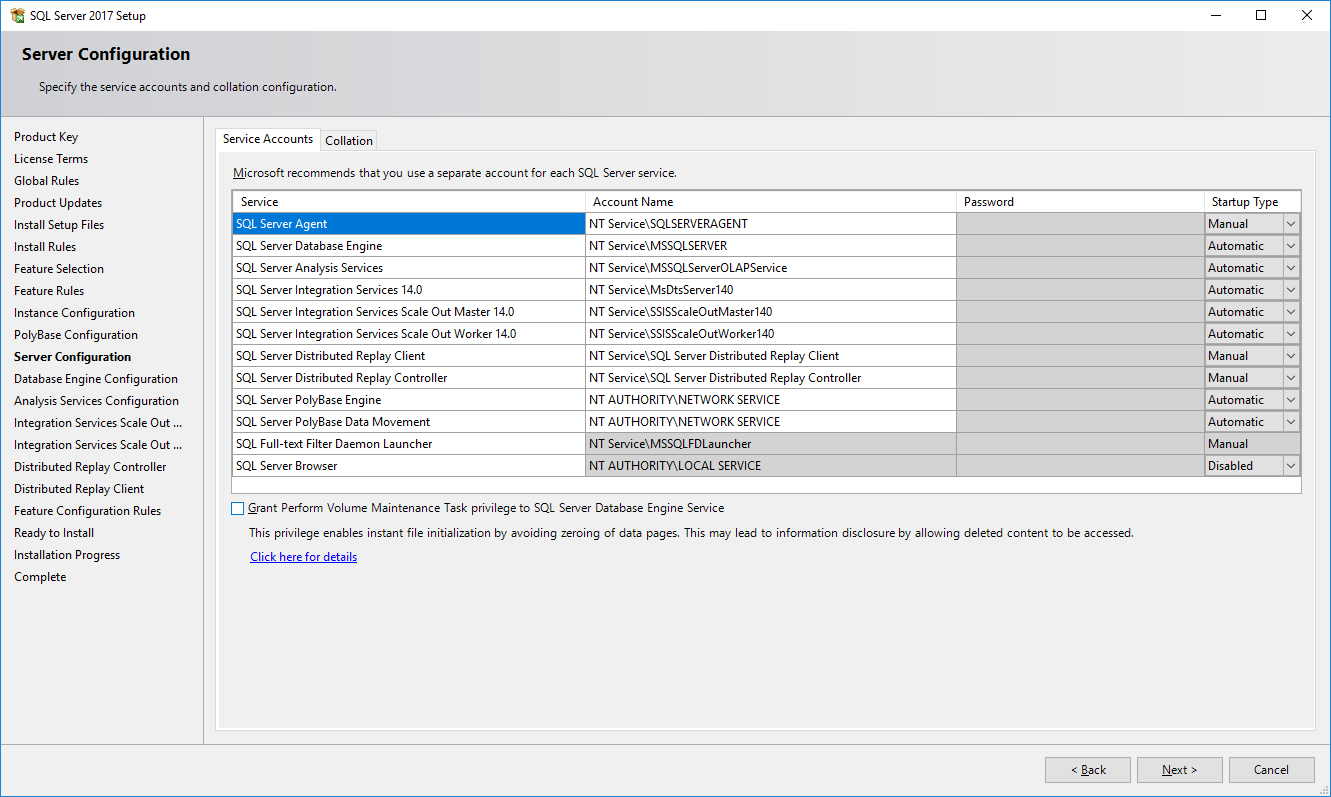This screenshot has height=797, width=1331.
Task: Click account name NT Service\SSISScaleOutMaster140
Action: 771,312
